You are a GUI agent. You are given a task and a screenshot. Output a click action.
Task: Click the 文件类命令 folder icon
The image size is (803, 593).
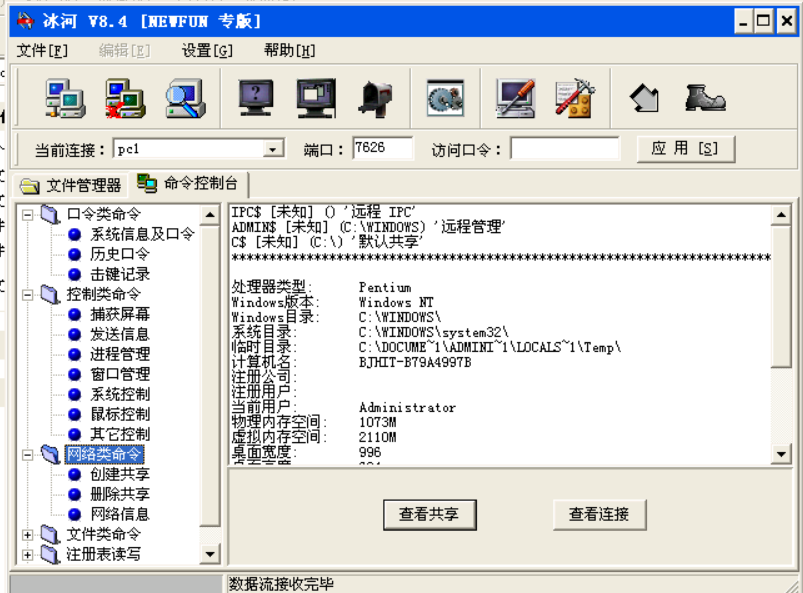pyautogui.click(x=51, y=535)
